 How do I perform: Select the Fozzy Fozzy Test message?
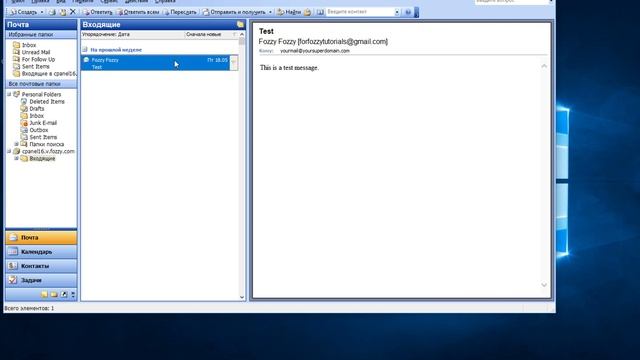155,63
